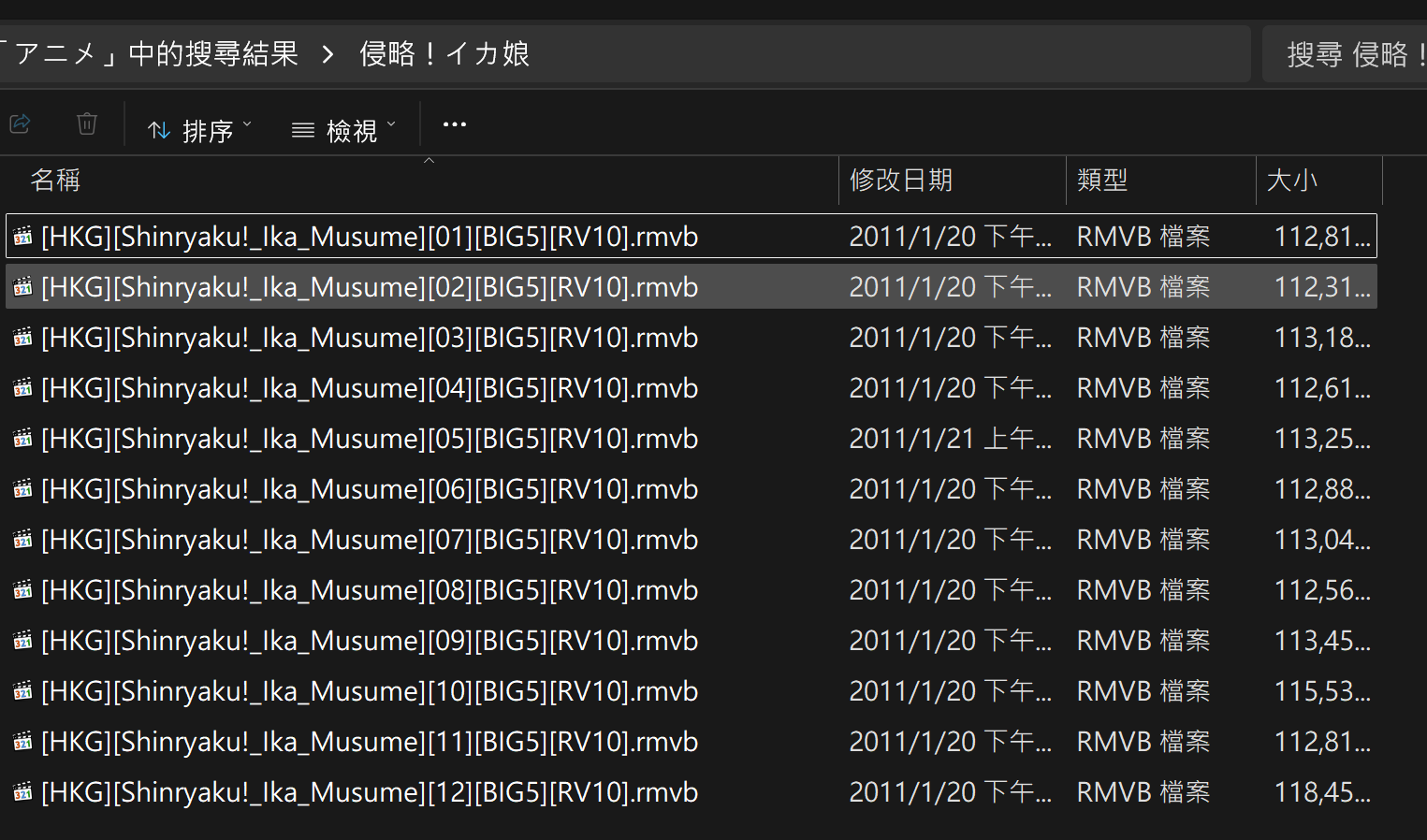The width and height of the screenshot is (1427, 840).
Task: Sort by the 修改日期 column header
Action: 953,180
